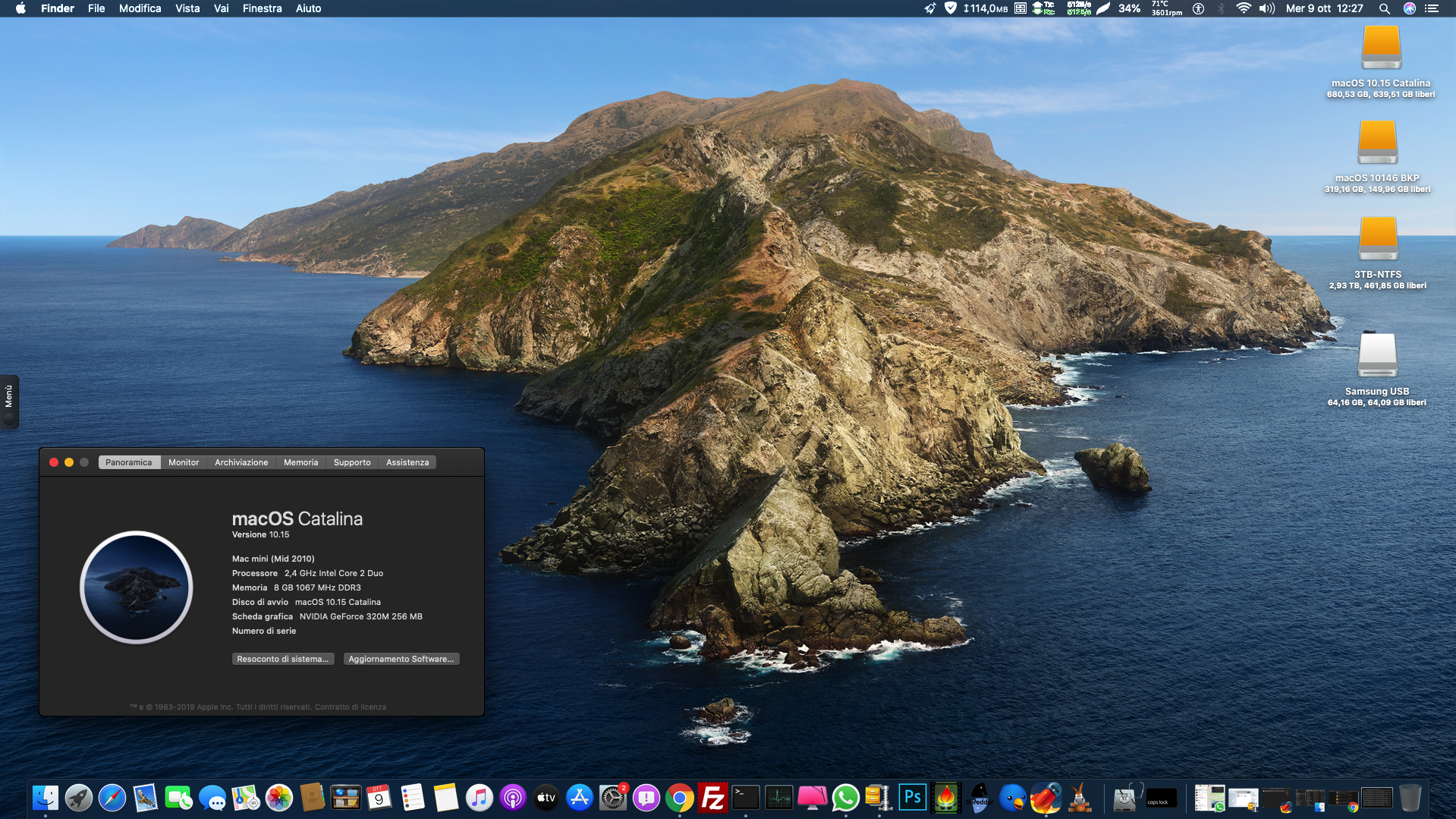Open the Finder menu

pyautogui.click(x=58, y=8)
